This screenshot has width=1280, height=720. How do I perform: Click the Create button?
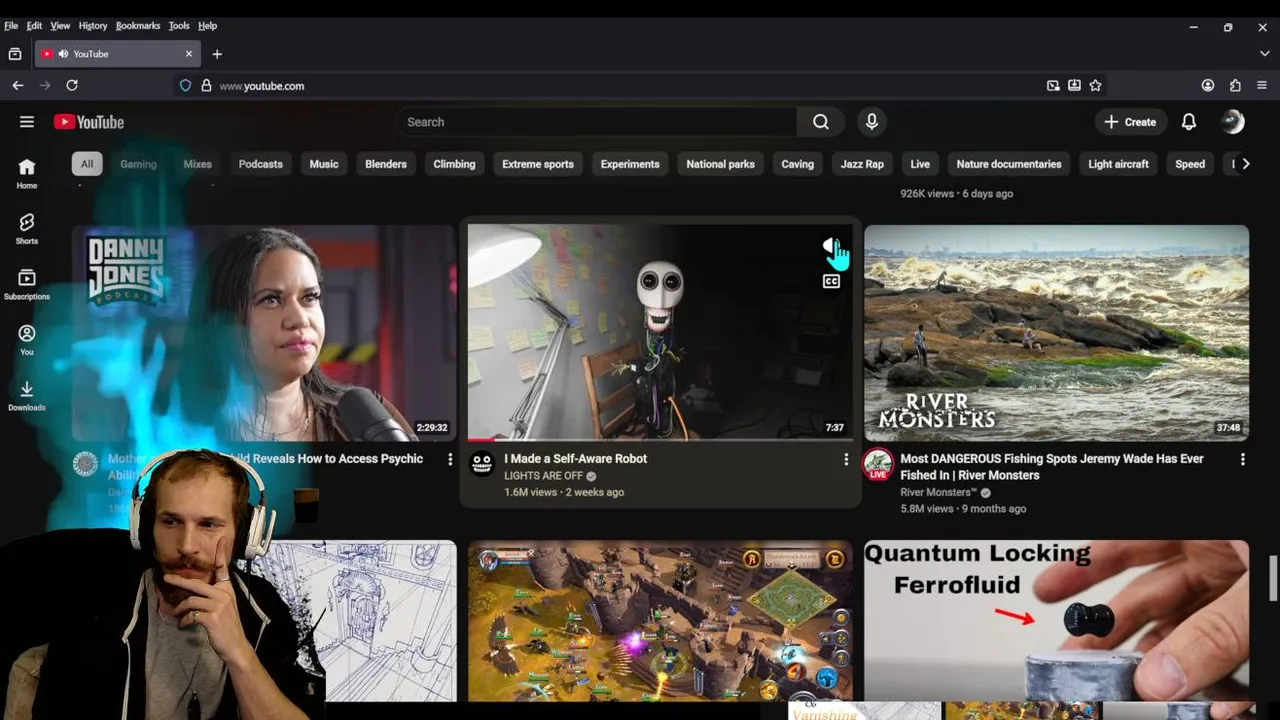[1130, 122]
